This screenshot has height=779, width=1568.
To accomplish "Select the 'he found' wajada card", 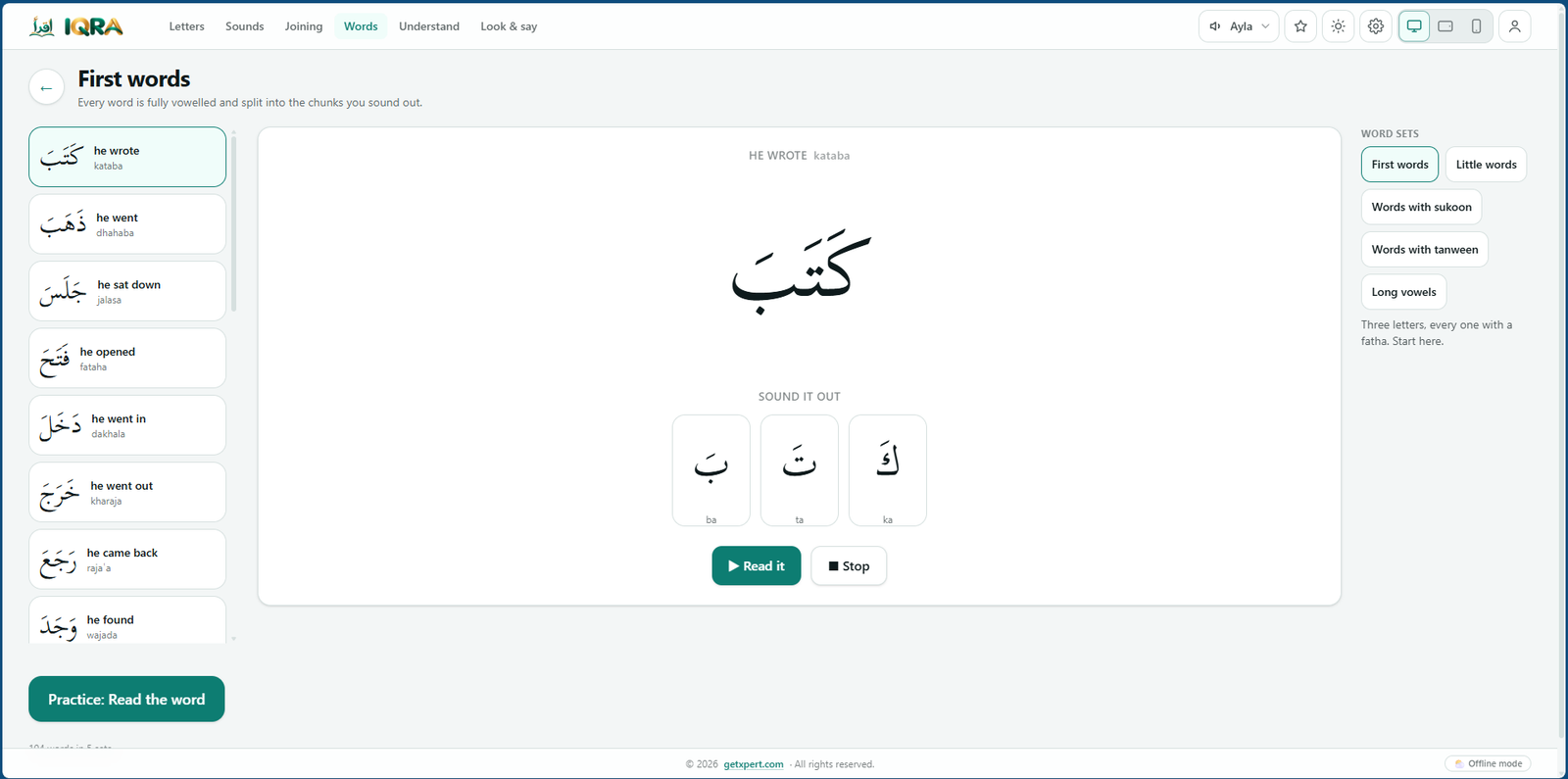I will [127, 620].
